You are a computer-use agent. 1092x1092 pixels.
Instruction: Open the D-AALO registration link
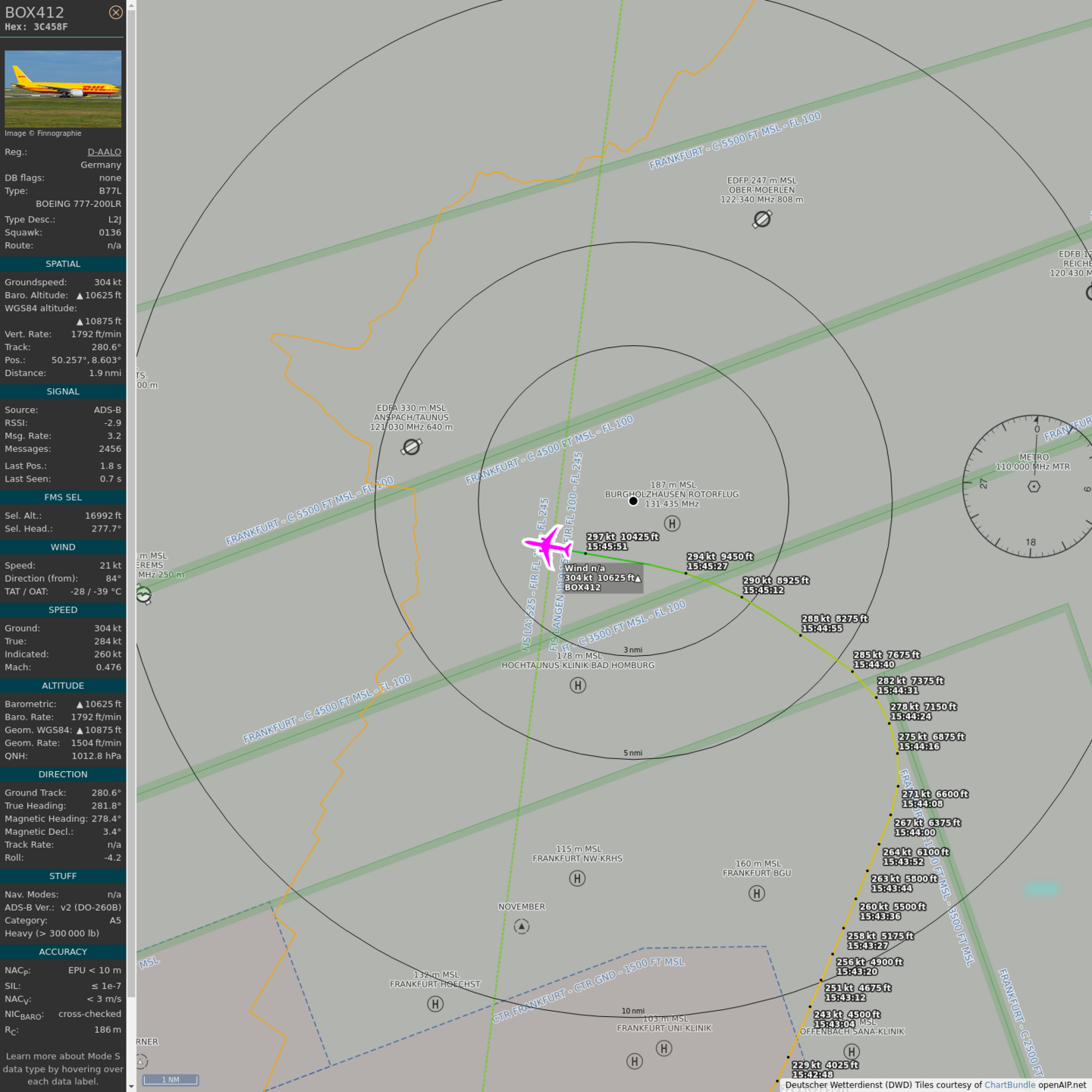click(x=104, y=152)
